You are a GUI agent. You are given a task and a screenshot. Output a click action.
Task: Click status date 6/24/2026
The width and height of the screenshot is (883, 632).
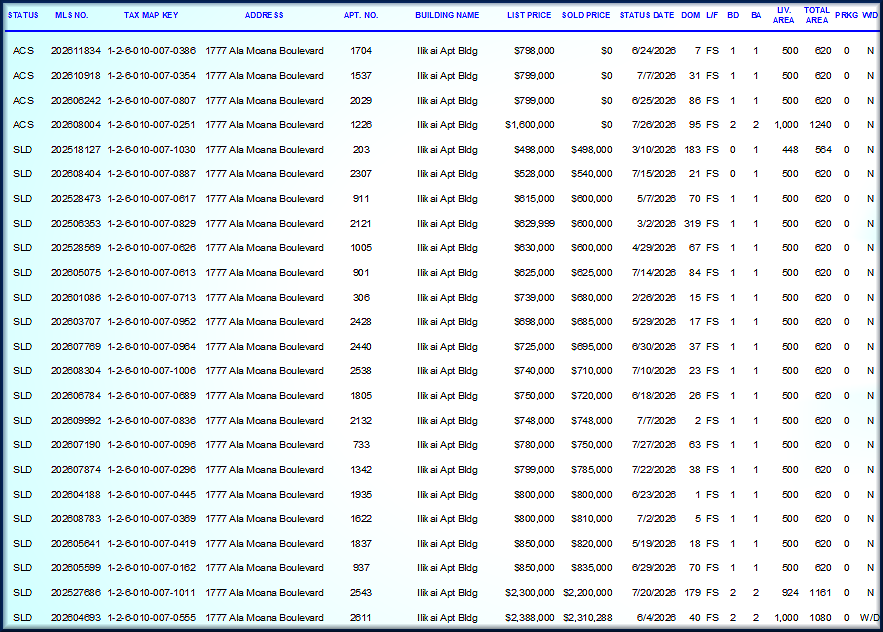pos(653,51)
